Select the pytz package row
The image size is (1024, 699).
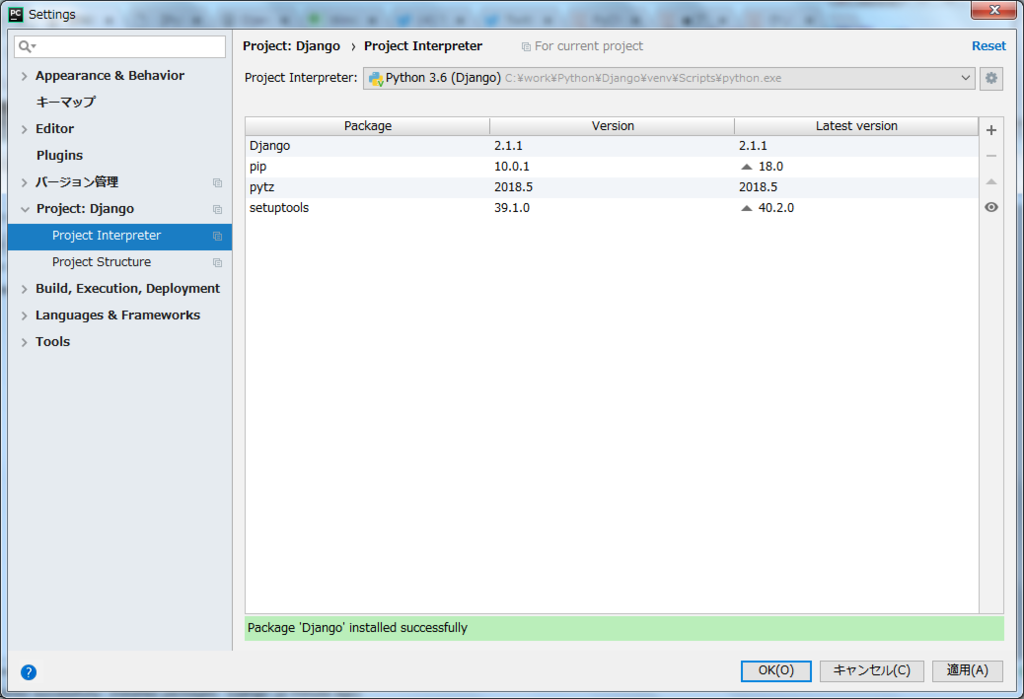pyautogui.click(x=612, y=187)
